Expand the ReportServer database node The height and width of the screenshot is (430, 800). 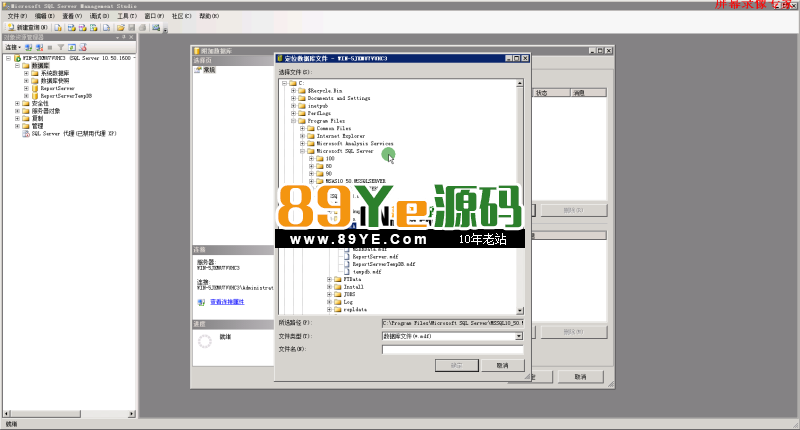point(27,88)
